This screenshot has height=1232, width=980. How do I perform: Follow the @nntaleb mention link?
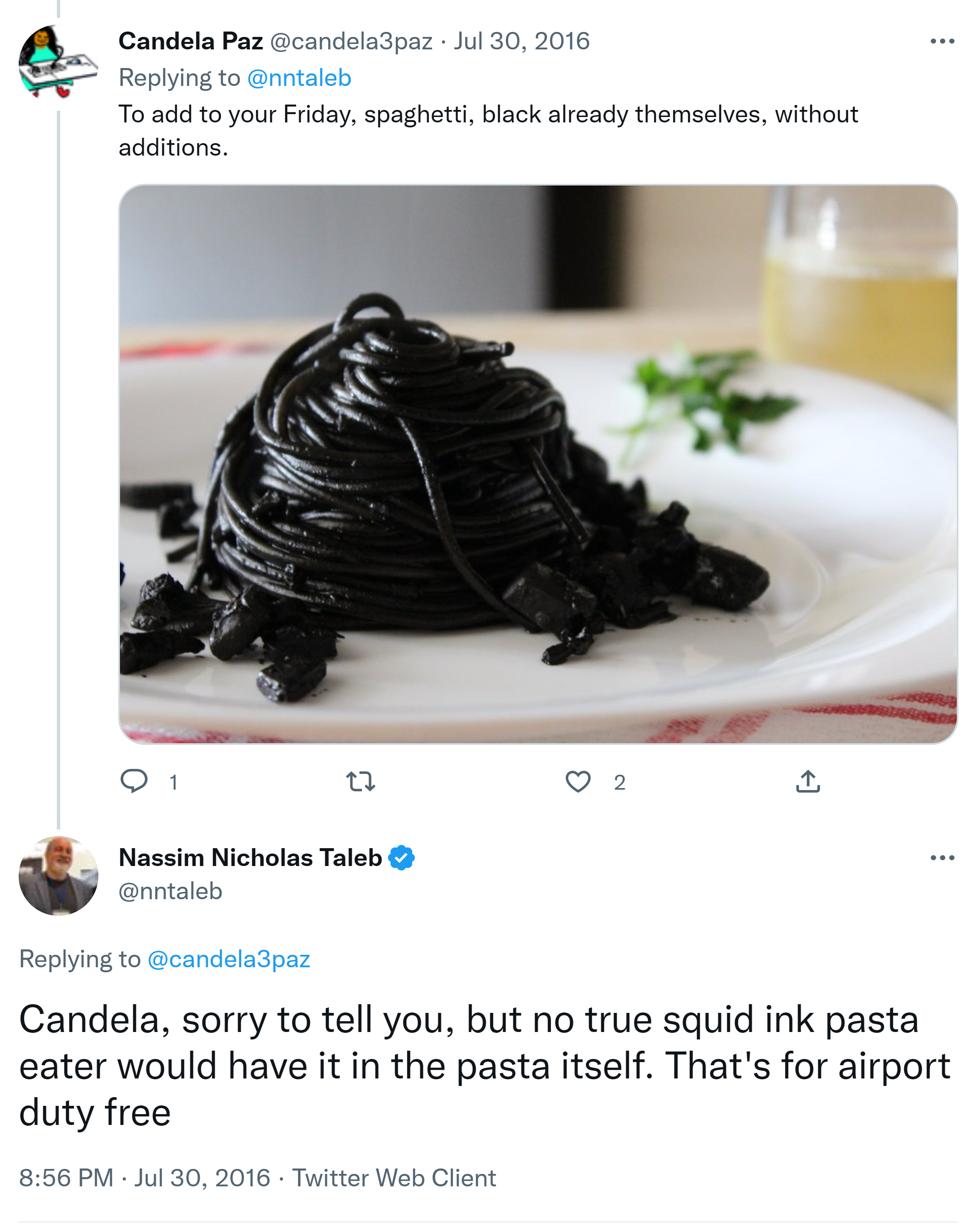point(299,78)
